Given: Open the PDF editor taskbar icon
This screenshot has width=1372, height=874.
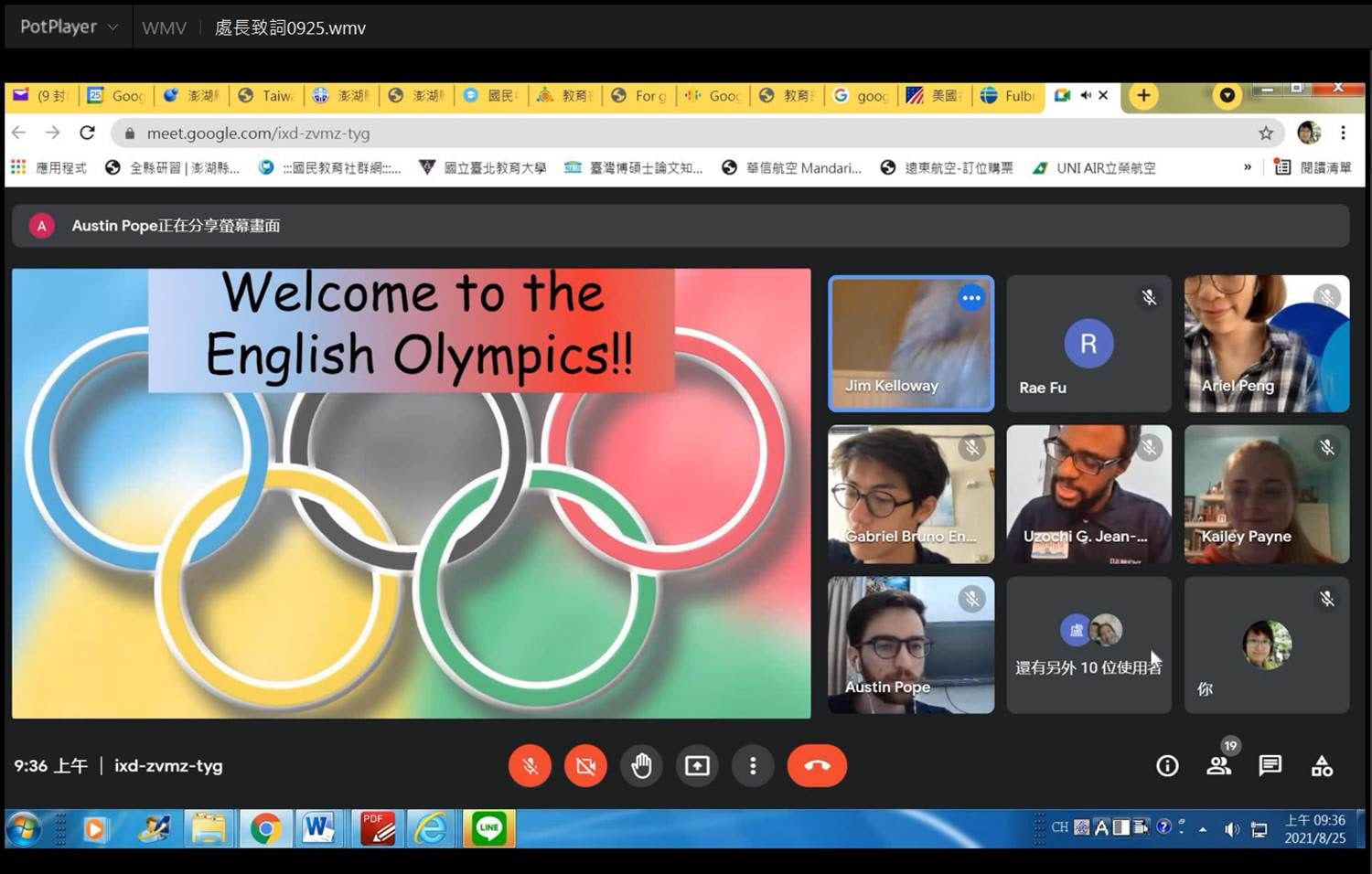Looking at the screenshot, I should (377, 829).
